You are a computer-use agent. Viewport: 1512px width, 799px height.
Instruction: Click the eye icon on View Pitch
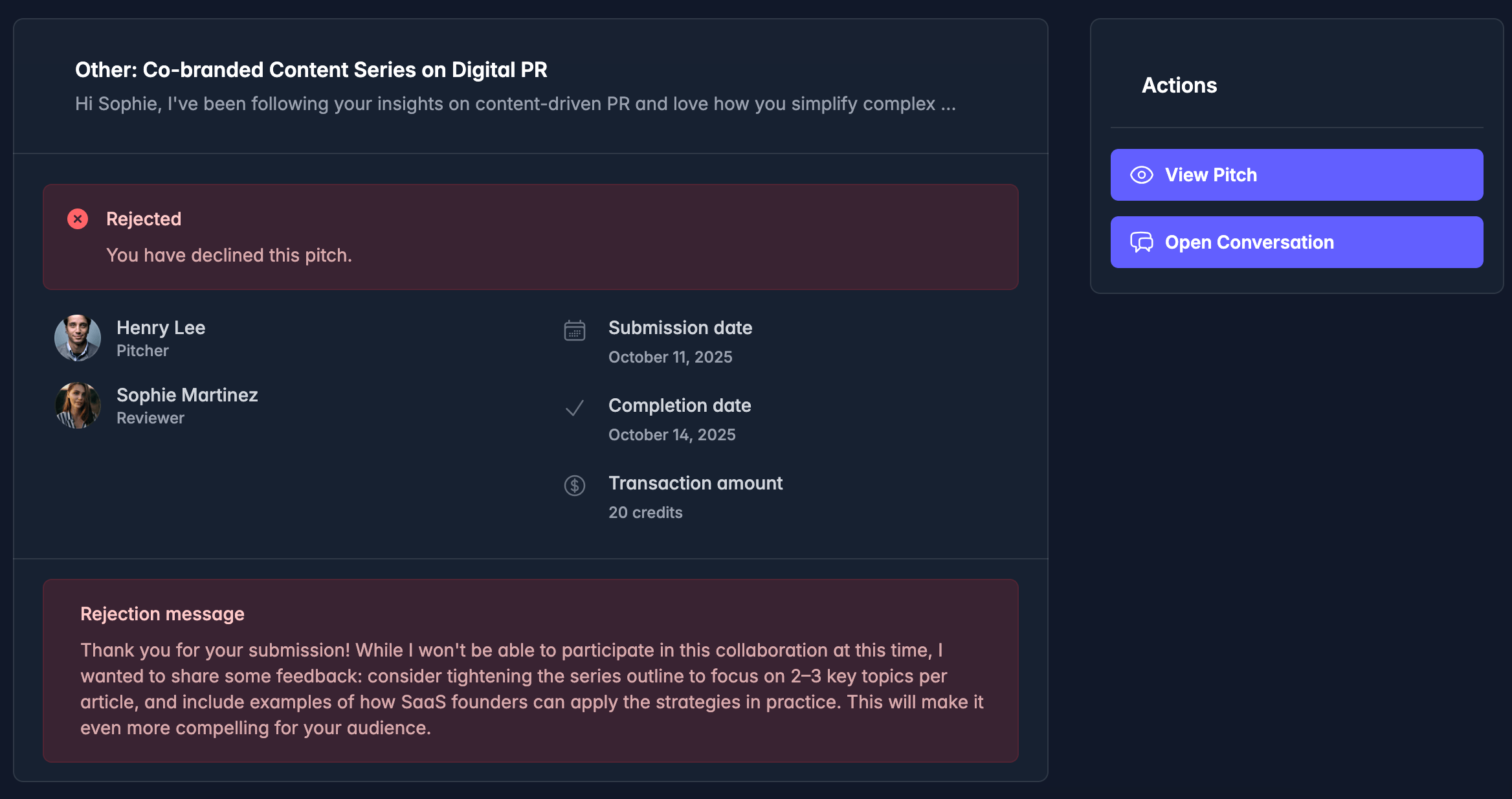tap(1142, 174)
